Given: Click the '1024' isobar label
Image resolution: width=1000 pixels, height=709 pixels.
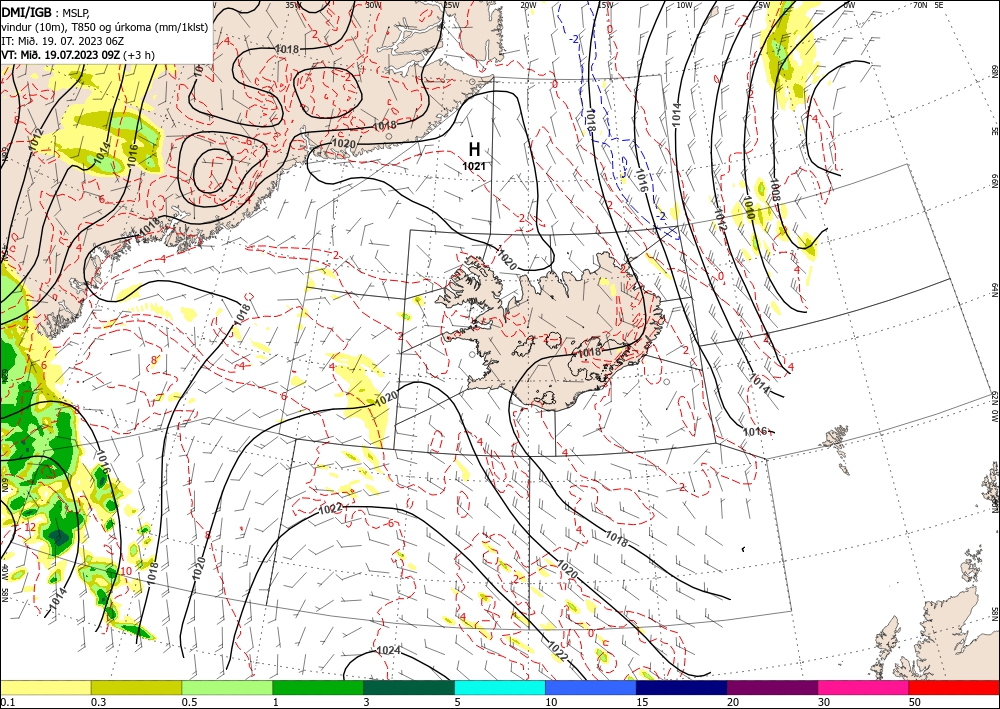Looking at the screenshot, I should tap(388, 650).
